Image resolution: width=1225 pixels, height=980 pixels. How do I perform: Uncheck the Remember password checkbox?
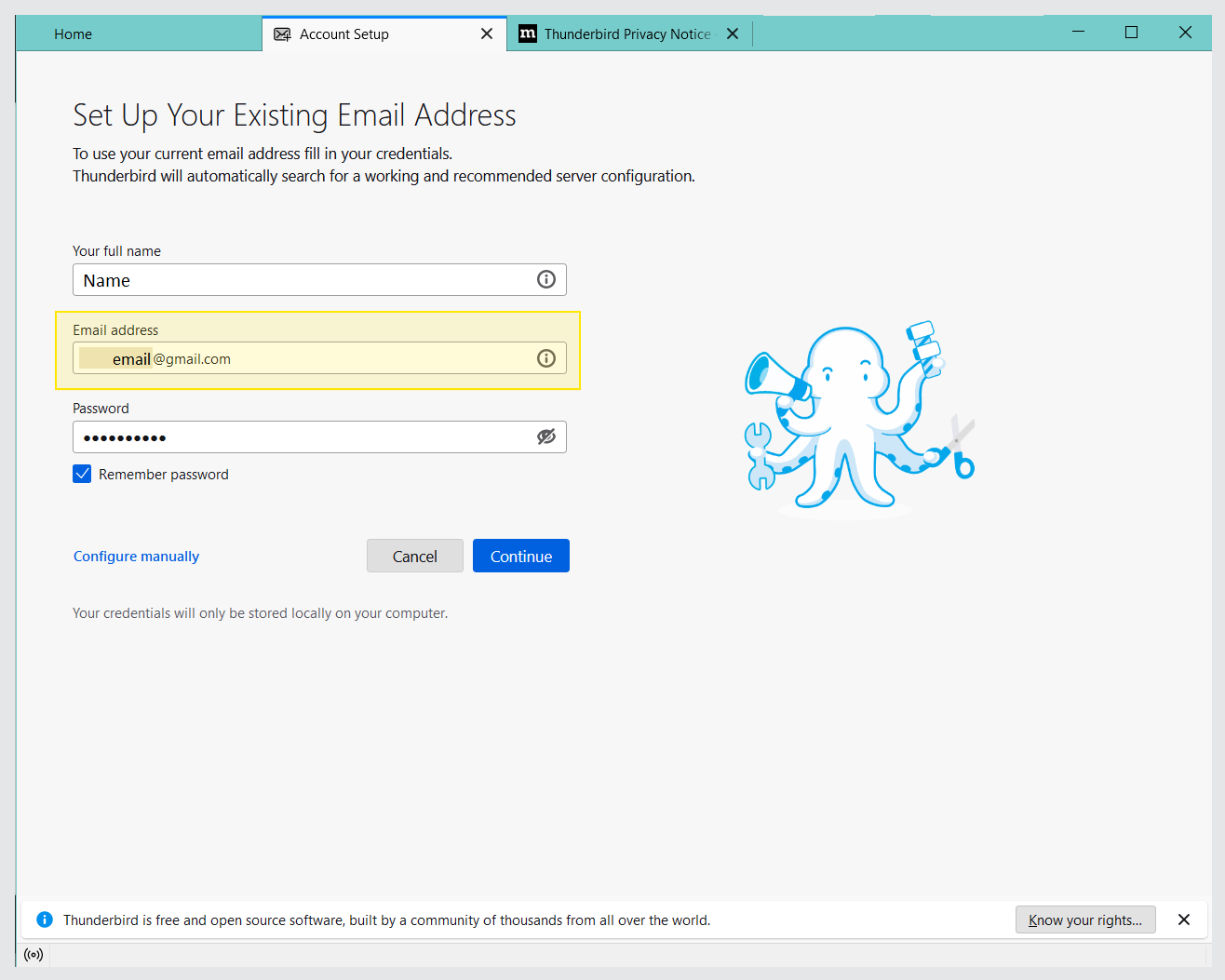pos(82,474)
